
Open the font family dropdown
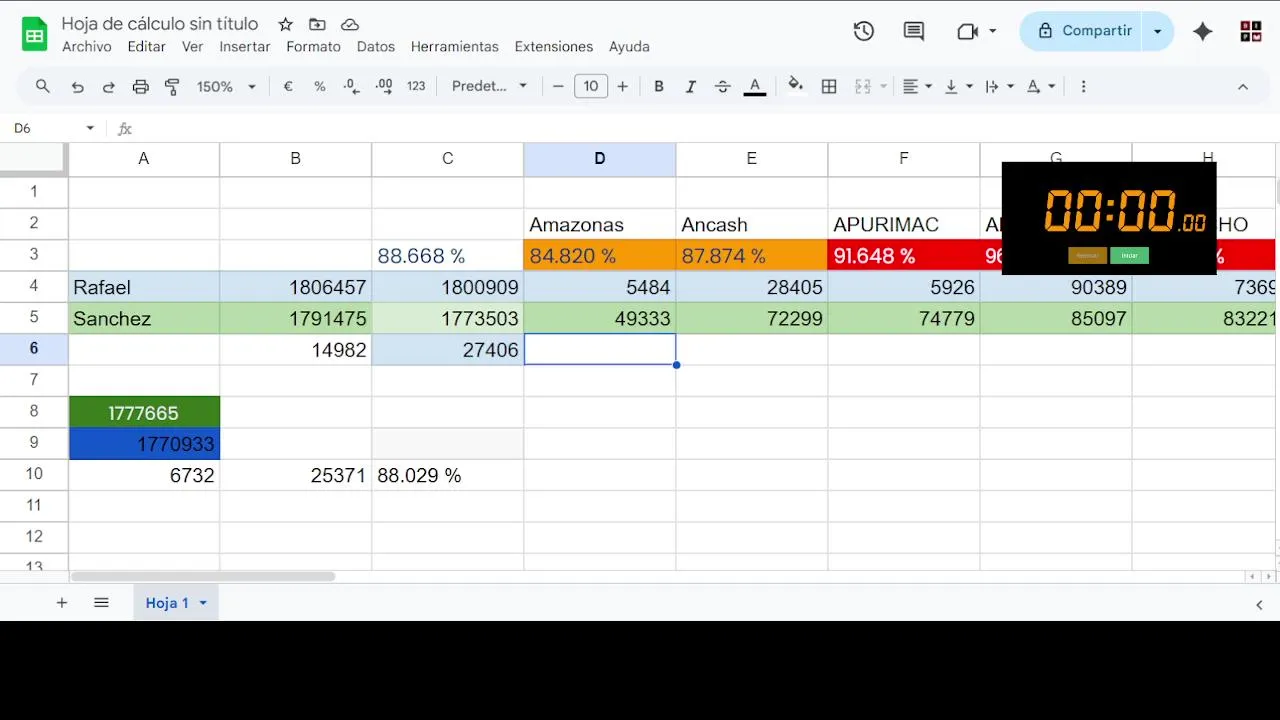pos(489,86)
